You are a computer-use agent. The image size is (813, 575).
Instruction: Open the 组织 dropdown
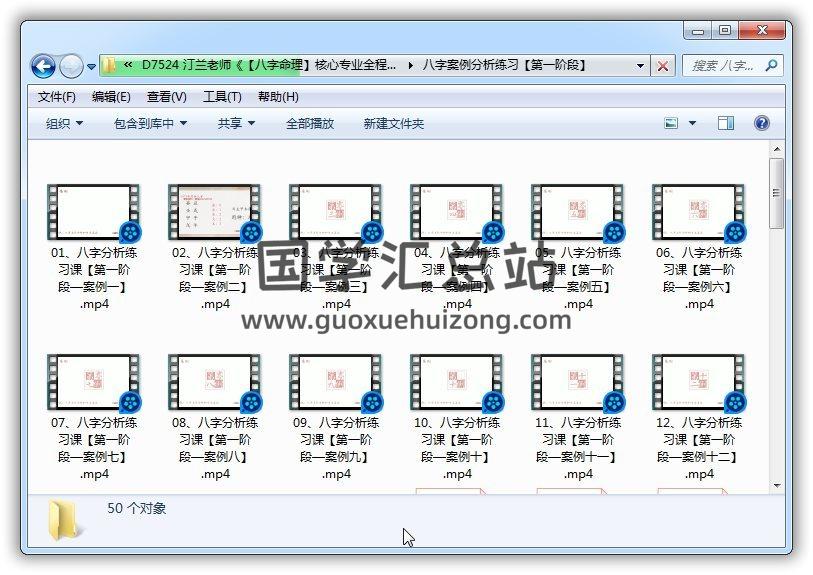coord(64,124)
